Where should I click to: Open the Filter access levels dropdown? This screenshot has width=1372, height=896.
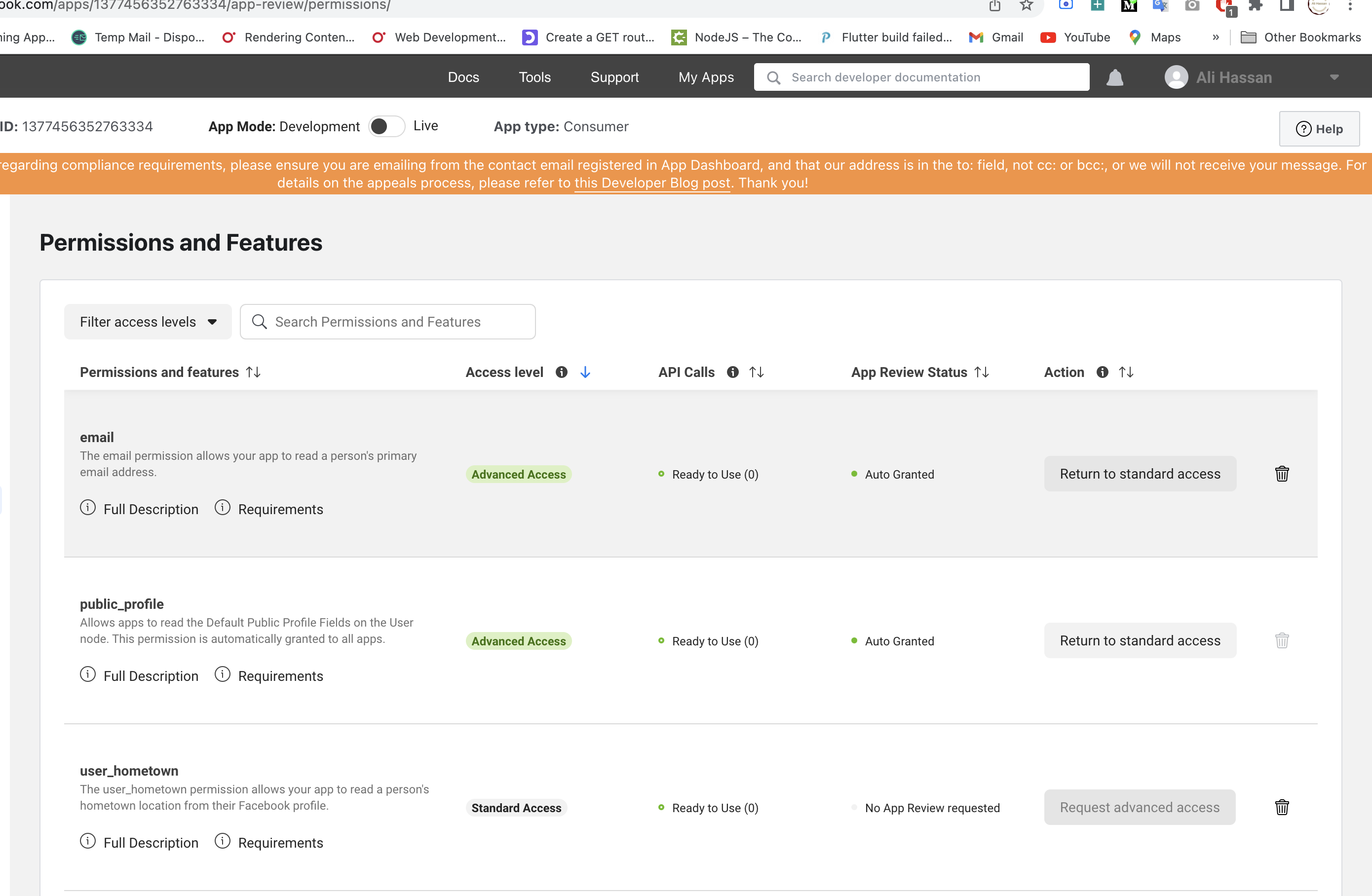(x=148, y=322)
